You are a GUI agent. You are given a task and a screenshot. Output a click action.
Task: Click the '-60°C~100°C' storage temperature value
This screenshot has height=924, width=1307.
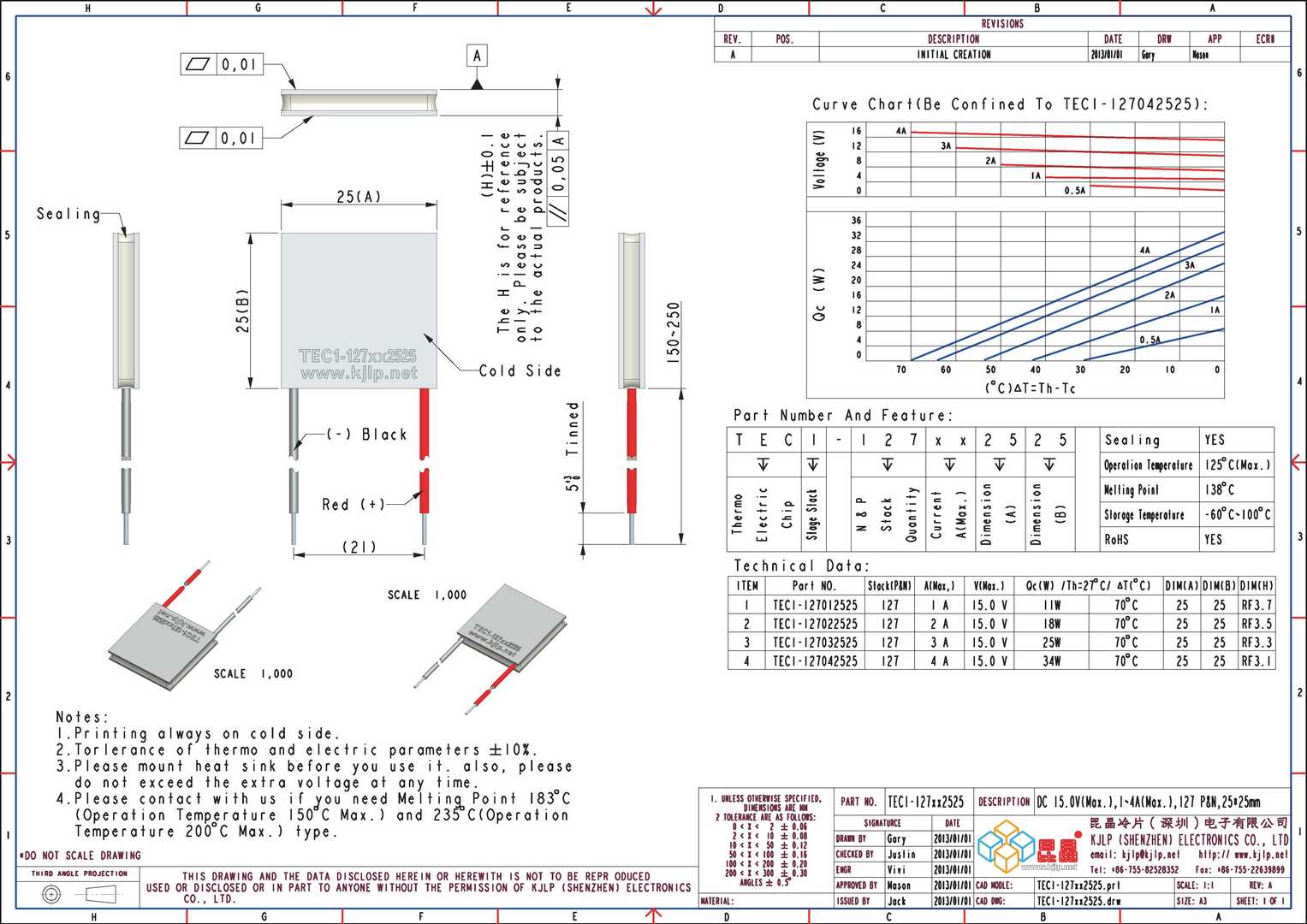pos(1238,515)
